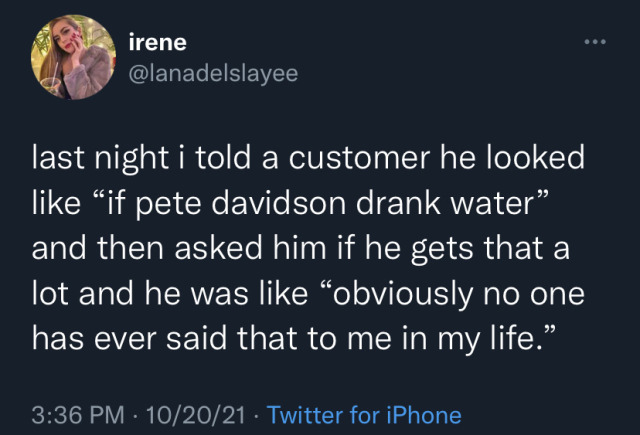Viewport: 640px width, 435px height.
Task: Click the 3:36 PM timestamp
Action: pos(75,415)
